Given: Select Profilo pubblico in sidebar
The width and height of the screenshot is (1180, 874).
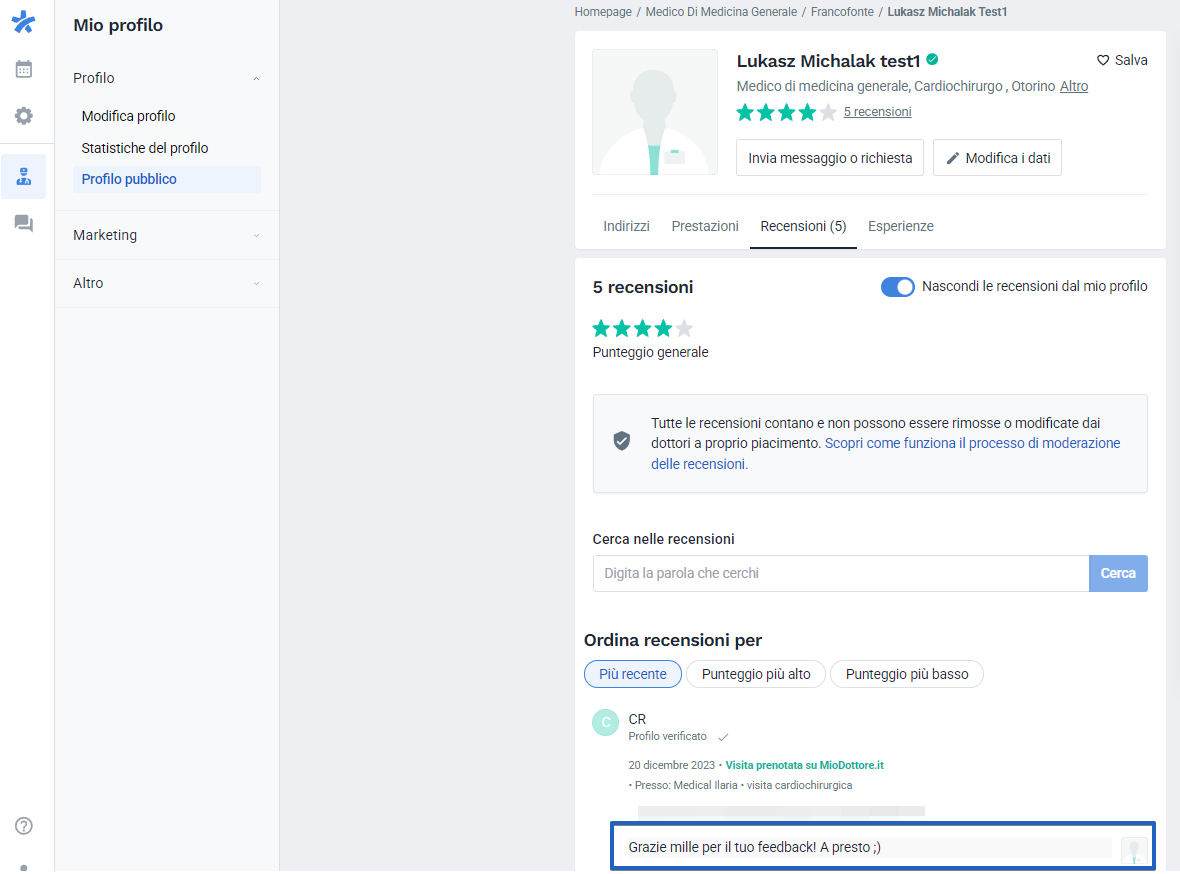Looking at the screenshot, I should coord(167,179).
